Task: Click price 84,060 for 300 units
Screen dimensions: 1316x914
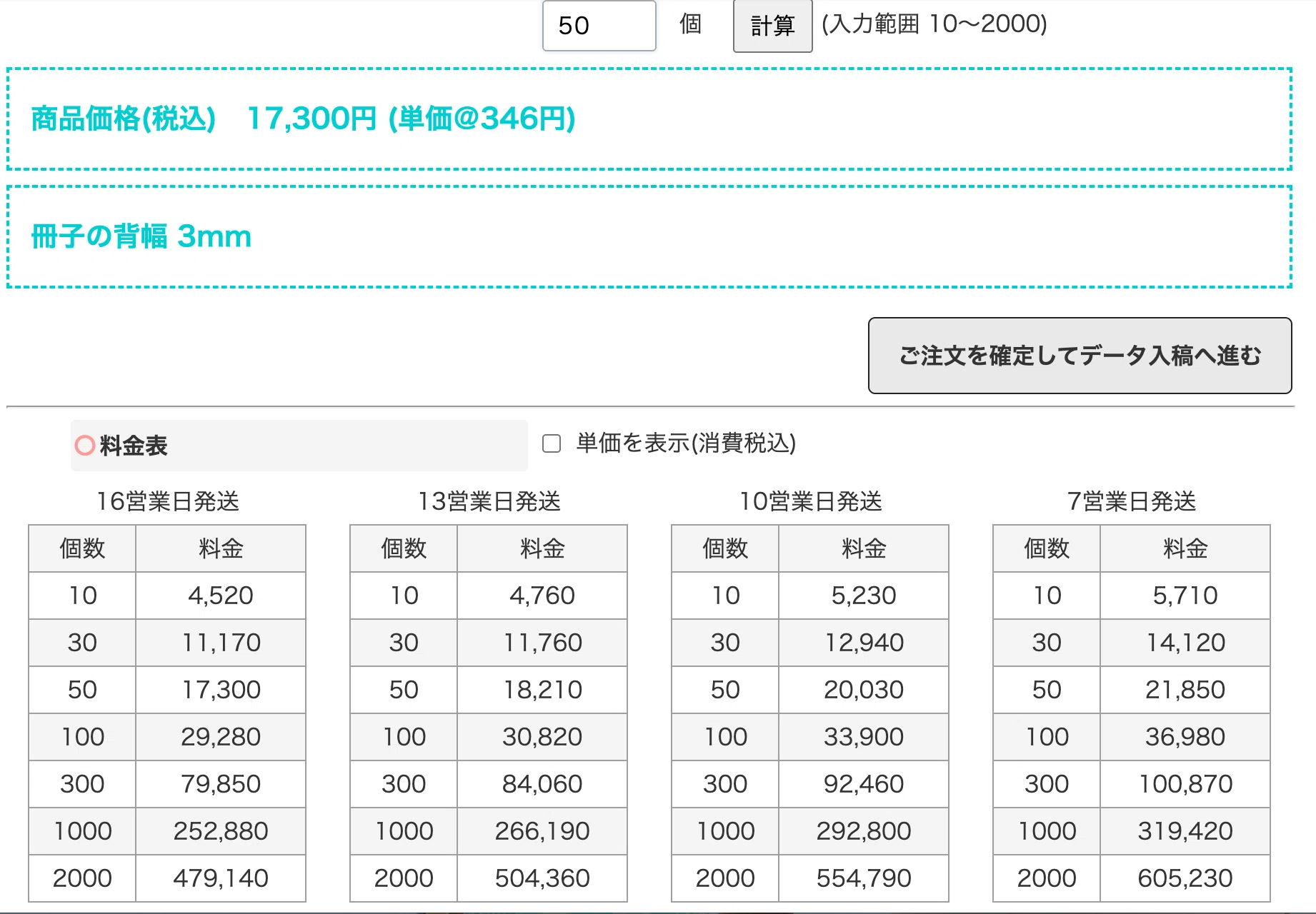Action: [542, 784]
